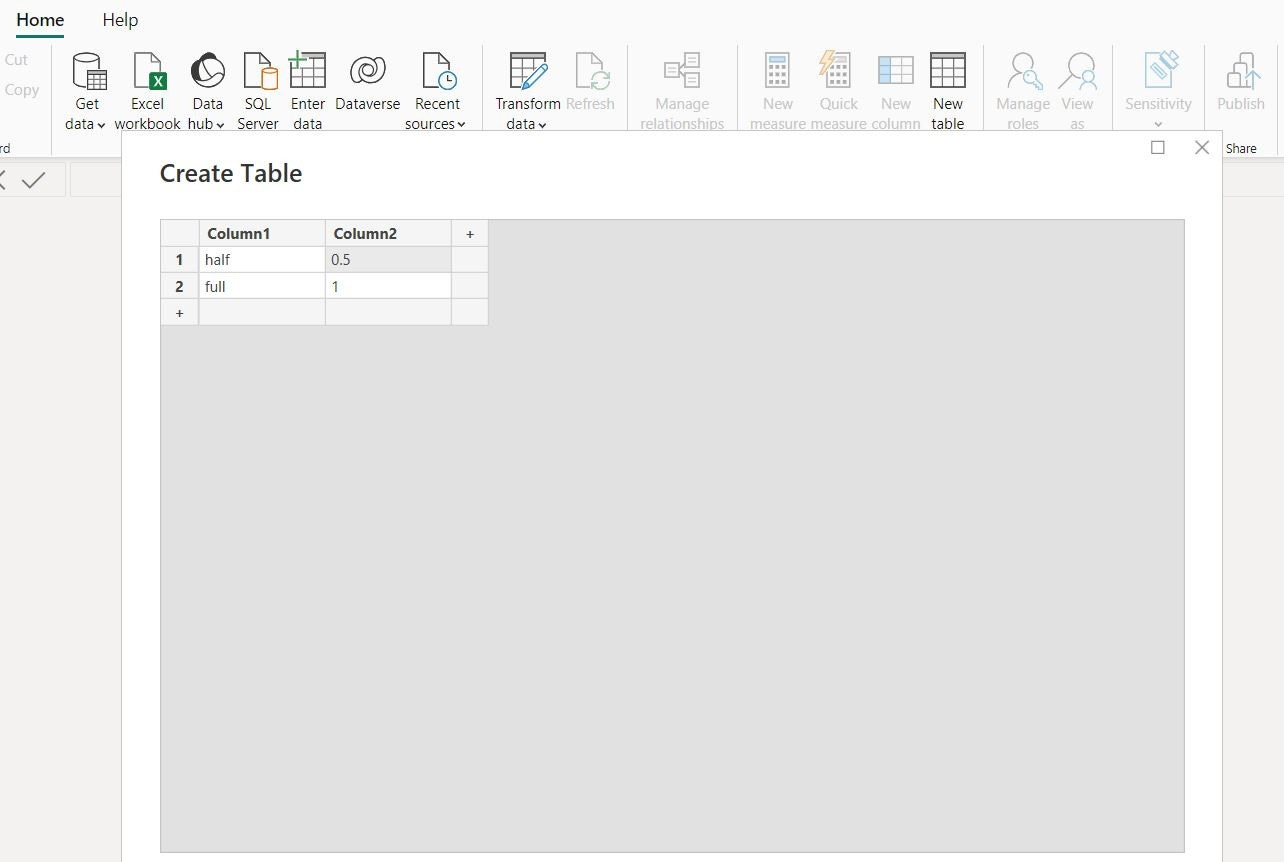Switch to the Help tab
1284x862 pixels.
[120, 19]
